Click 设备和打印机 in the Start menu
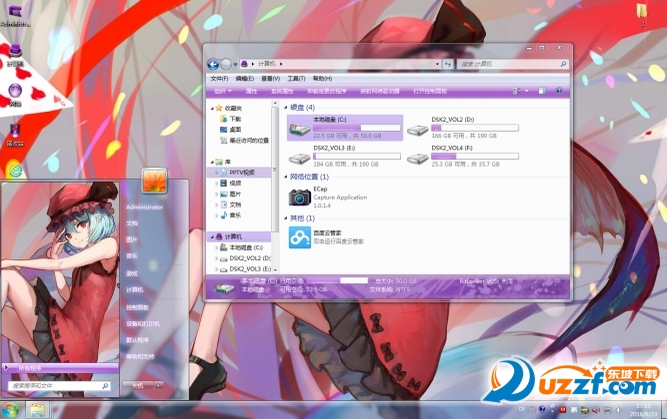 pos(143,324)
